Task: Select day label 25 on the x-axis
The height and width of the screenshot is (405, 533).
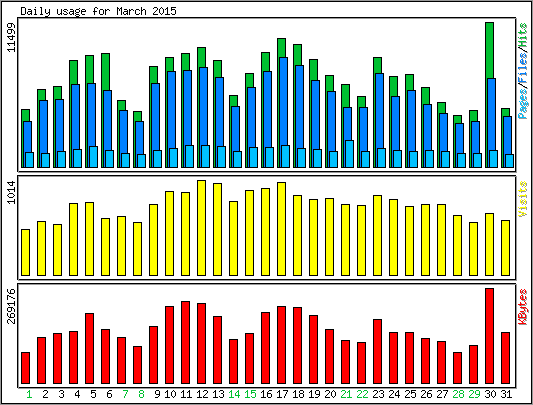Action: pyautogui.click(x=410, y=394)
